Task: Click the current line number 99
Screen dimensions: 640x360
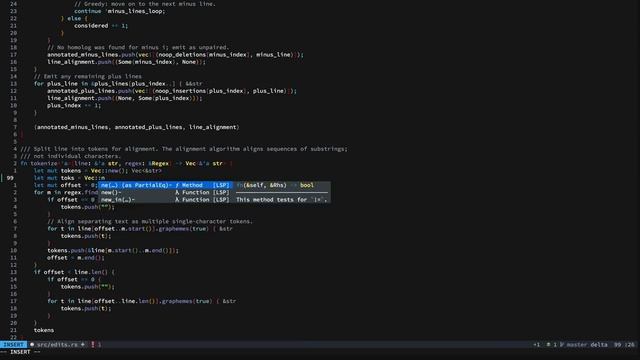Action: 10,178
